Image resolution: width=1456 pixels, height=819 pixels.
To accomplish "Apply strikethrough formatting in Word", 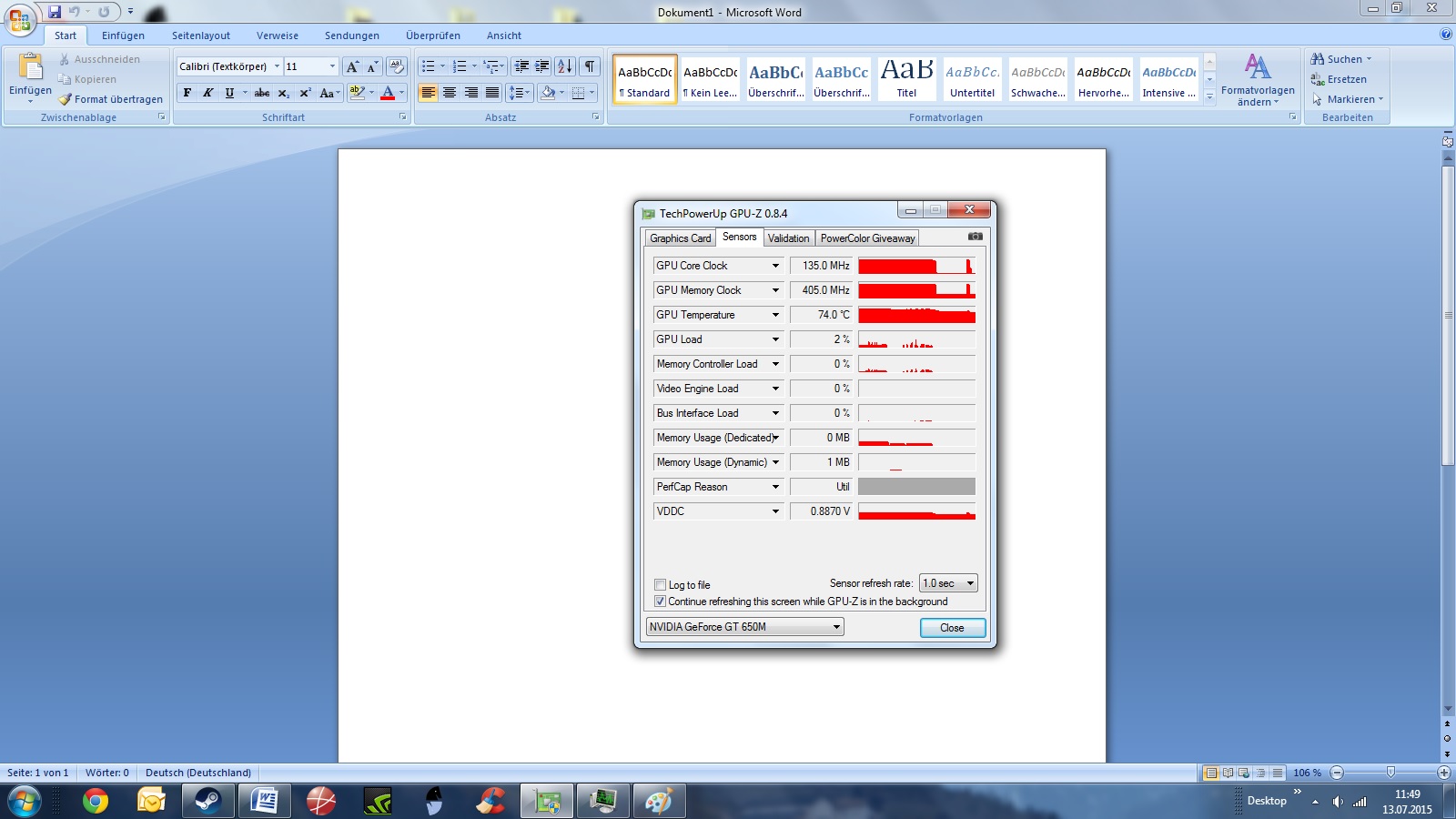I will click(262, 93).
